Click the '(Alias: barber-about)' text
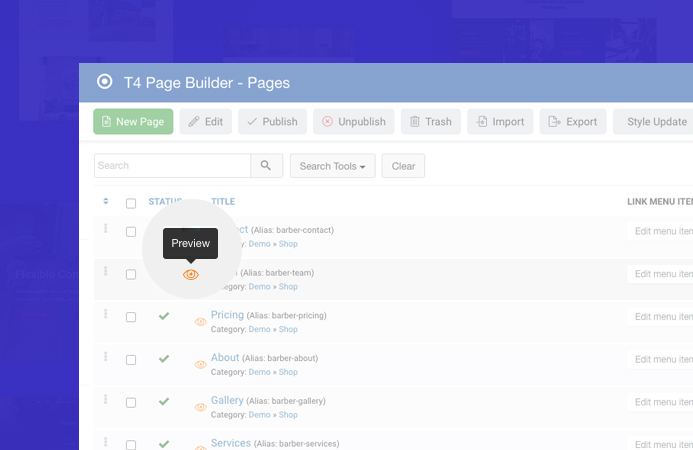 click(280, 358)
